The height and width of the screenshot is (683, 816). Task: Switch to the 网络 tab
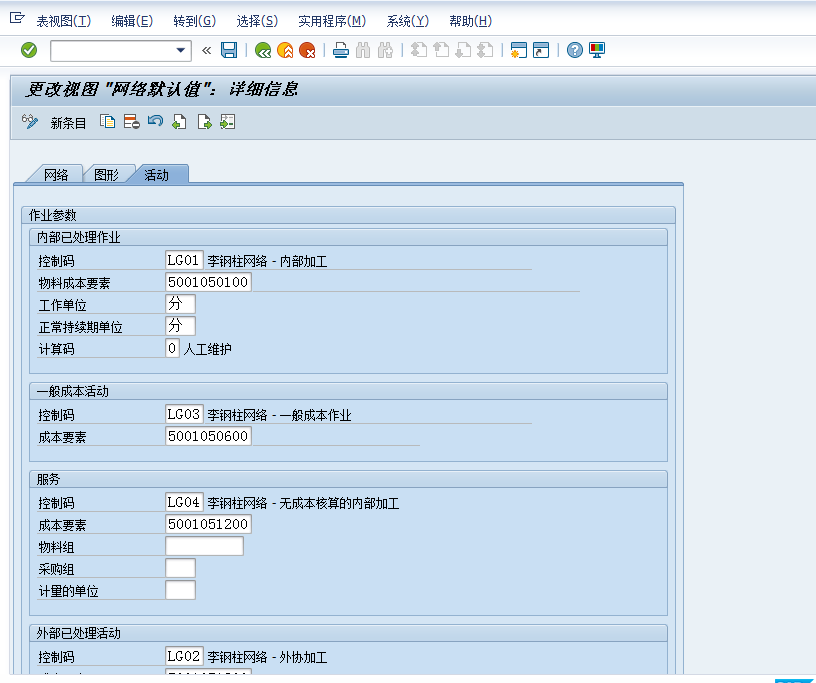[56, 174]
